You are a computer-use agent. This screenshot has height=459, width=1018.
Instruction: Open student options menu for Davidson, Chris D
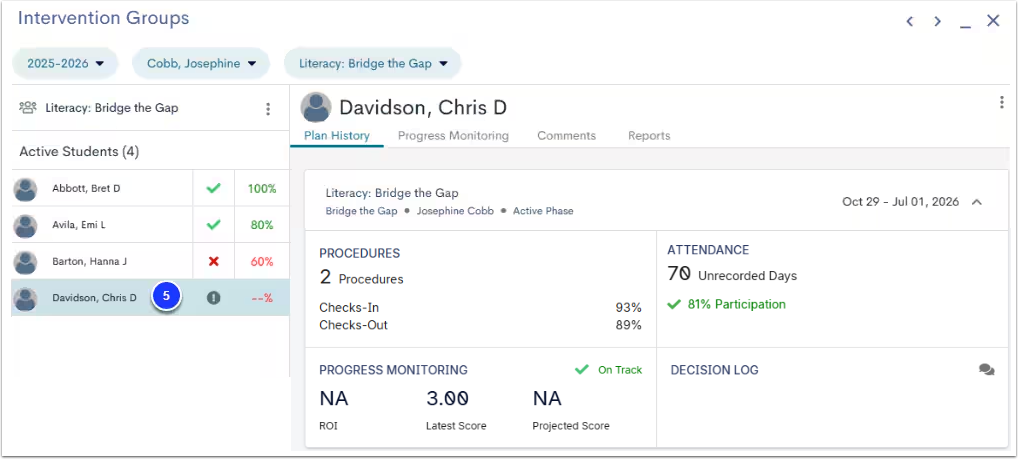coord(1001,103)
